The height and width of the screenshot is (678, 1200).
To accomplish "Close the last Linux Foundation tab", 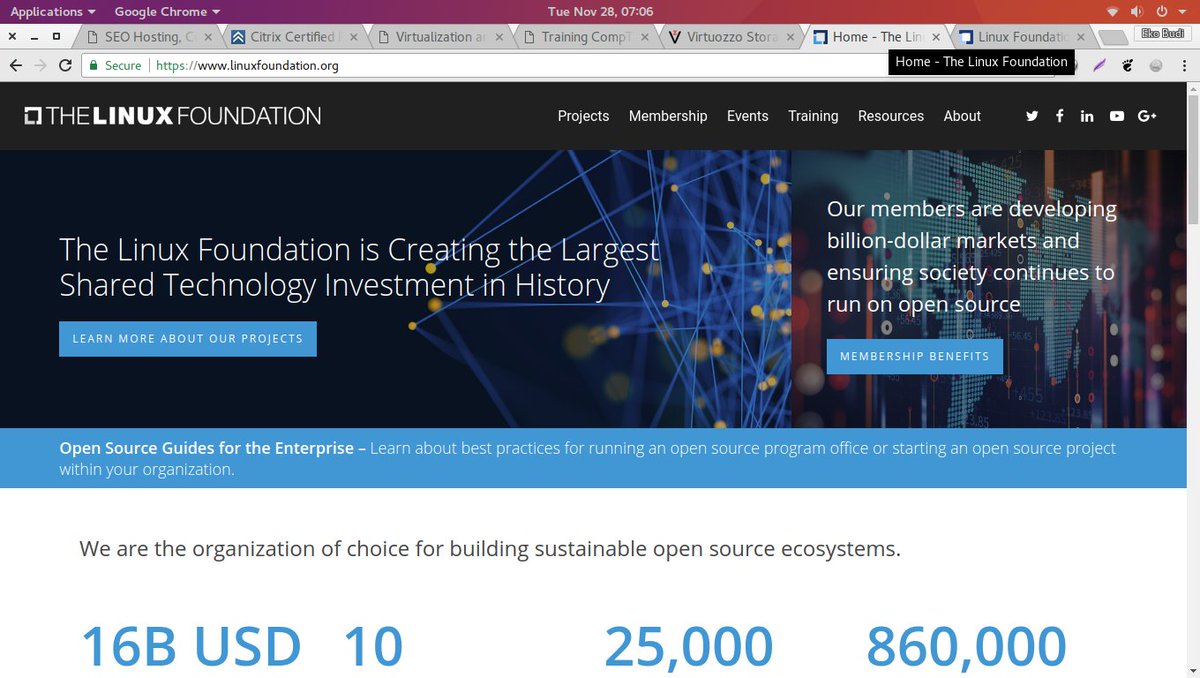I will pyautogui.click(x=1081, y=37).
